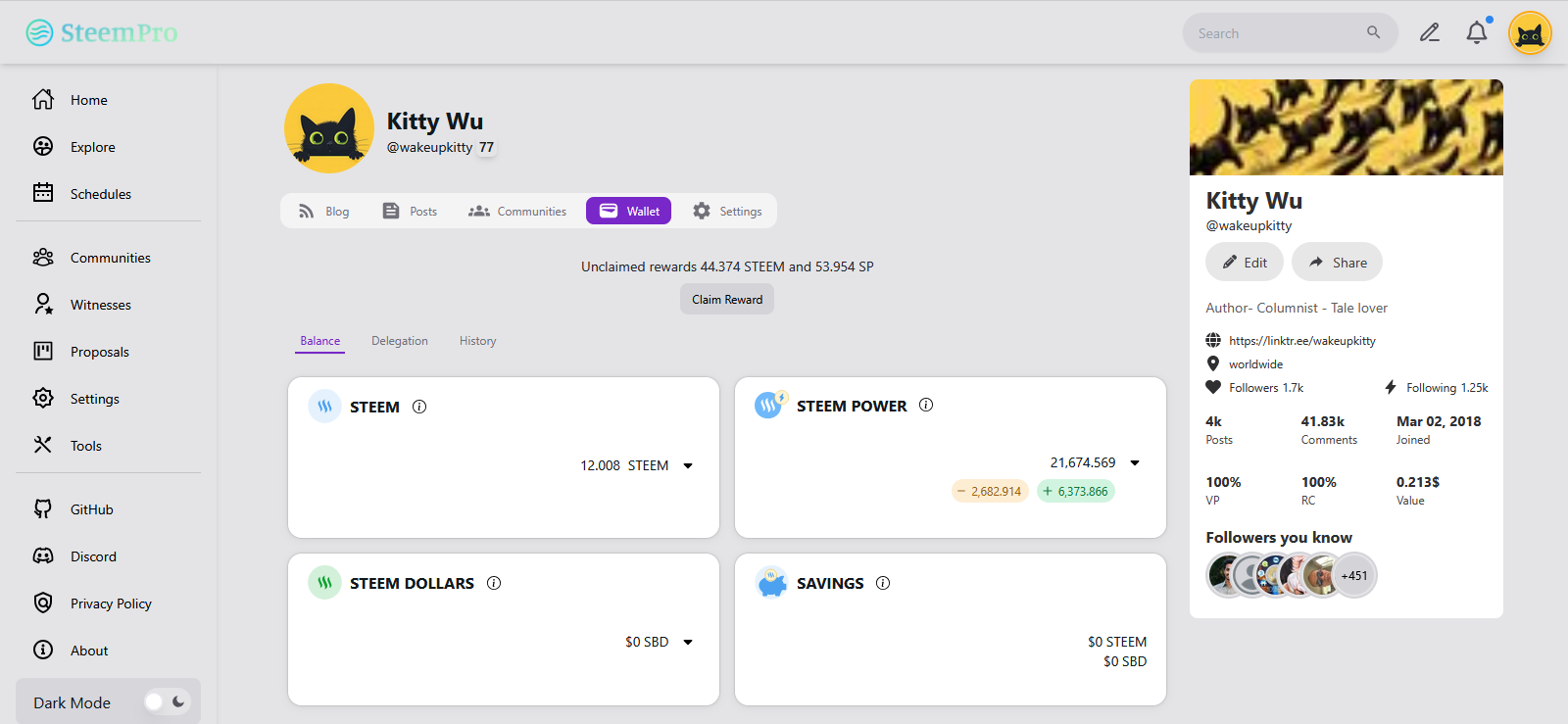Show info about STEEM POWER
This screenshot has height=724, width=1568.
click(926, 406)
